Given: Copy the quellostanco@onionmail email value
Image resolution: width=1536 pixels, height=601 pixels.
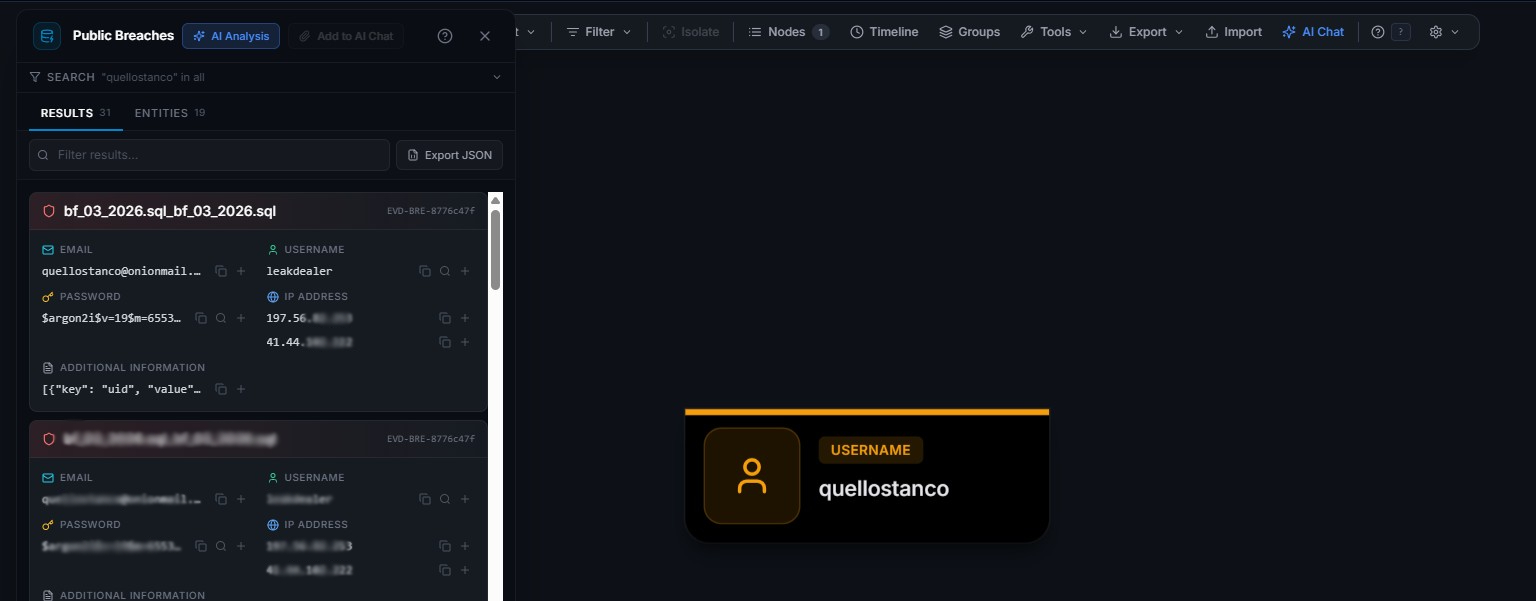Looking at the screenshot, I should coord(221,271).
